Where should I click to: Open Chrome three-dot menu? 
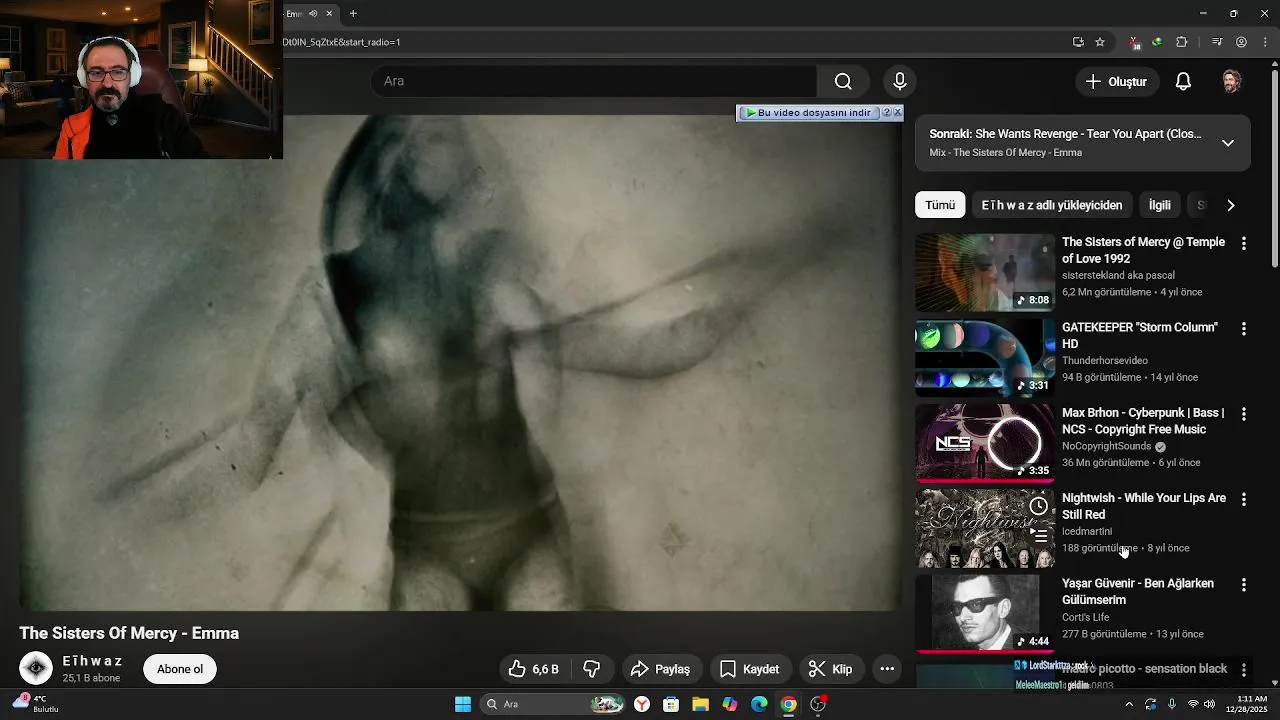tap(1266, 42)
